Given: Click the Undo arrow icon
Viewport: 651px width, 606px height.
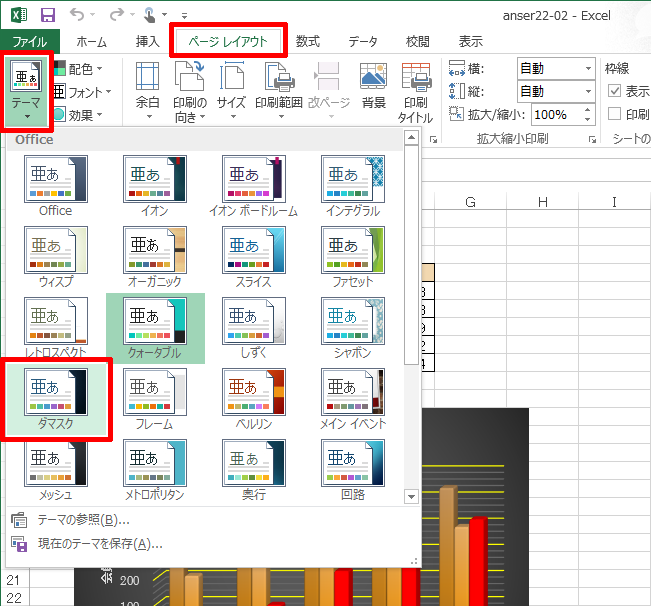Looking at the screenshot, I should pos(77,15).
